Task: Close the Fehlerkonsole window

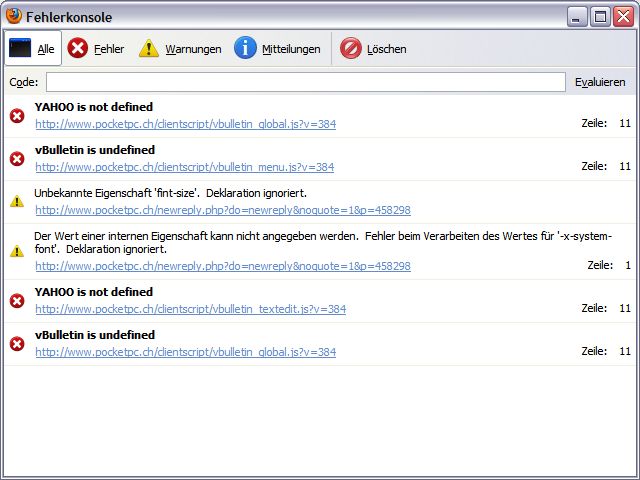Action: point(624,17)
